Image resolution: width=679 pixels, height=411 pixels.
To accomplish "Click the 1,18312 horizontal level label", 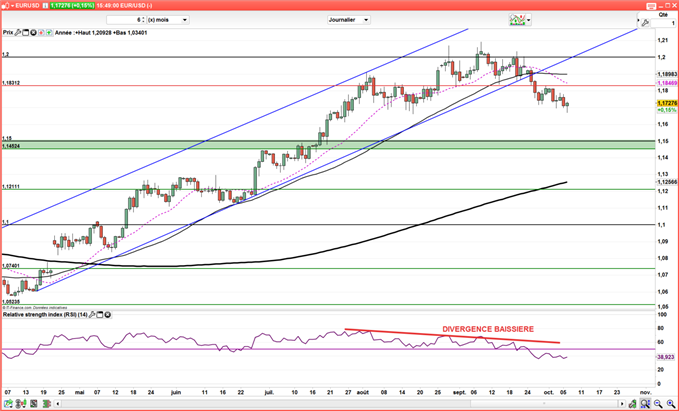I will pyautogui.click(x=11, y=83).
